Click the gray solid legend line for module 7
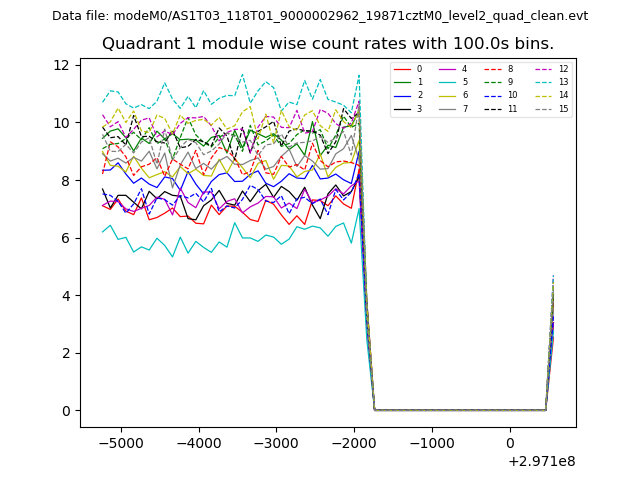Image resolution: width=640 pixels, height=480 pixels. 447,108
